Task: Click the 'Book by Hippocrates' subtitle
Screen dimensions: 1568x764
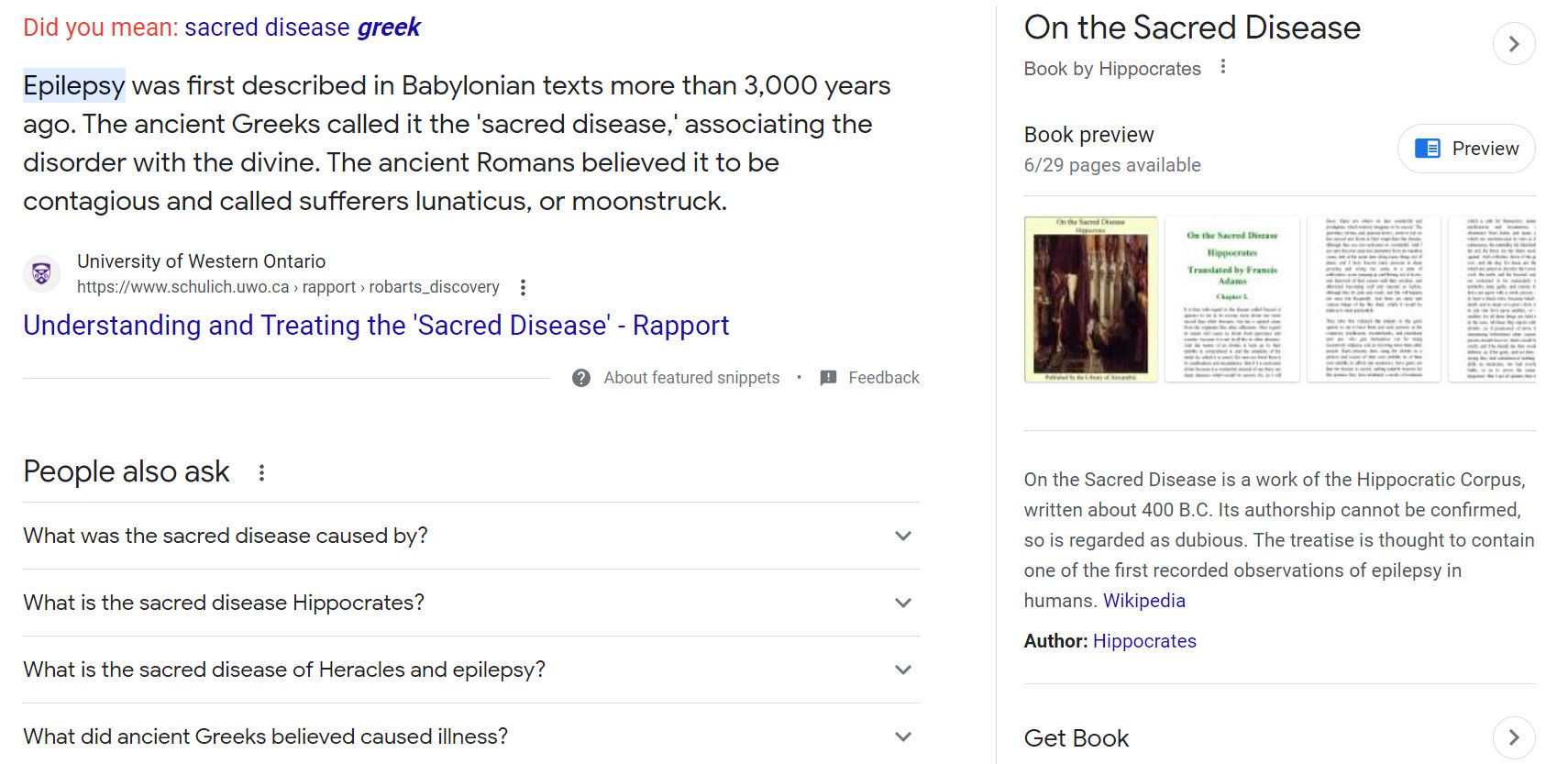Action: click(x=1112, y=69)
